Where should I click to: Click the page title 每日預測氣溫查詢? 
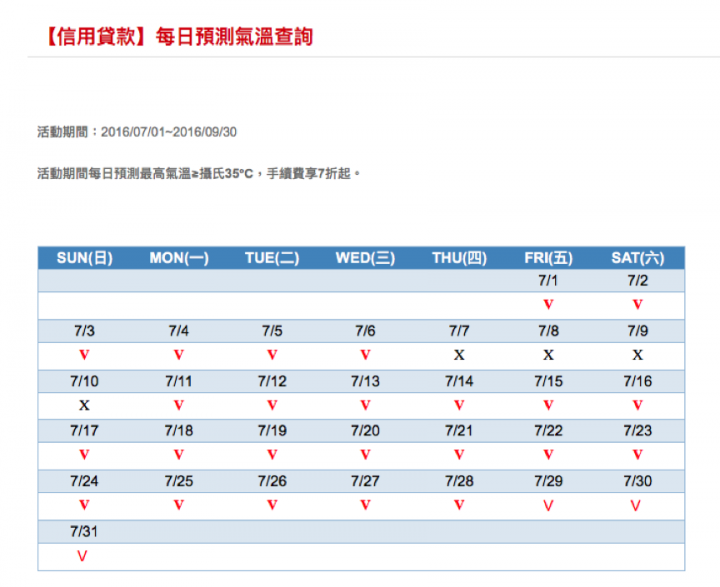pyautogui.click(x=179, y=37)
